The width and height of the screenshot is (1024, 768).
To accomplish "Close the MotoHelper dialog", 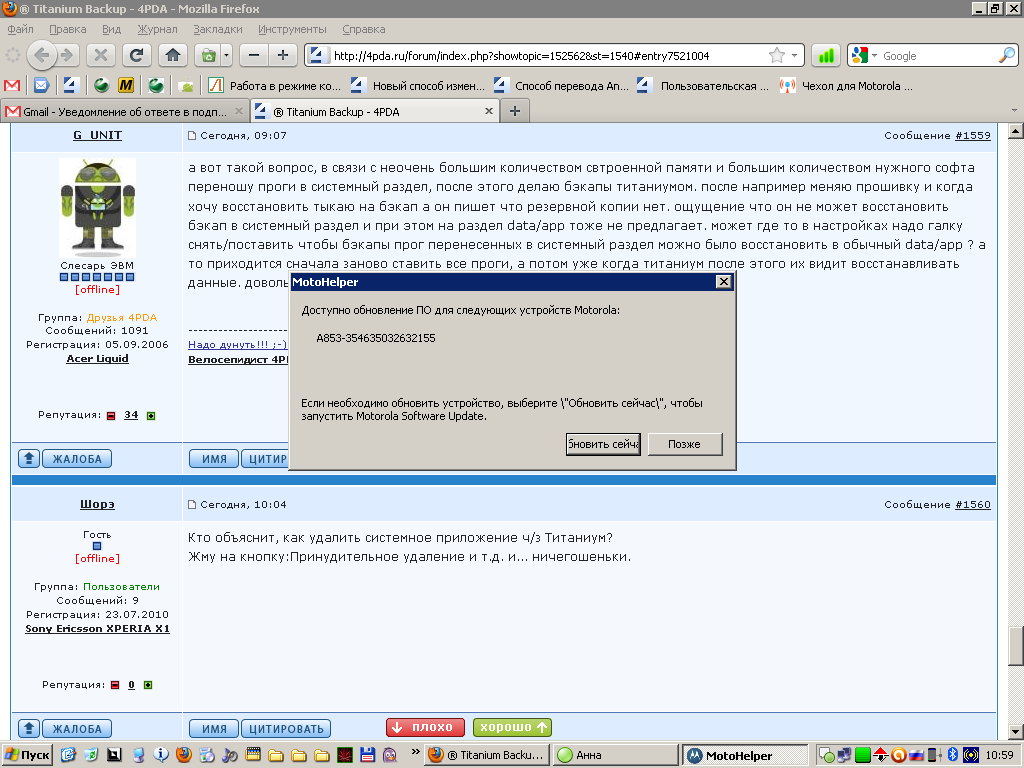I will click(723, 281).
